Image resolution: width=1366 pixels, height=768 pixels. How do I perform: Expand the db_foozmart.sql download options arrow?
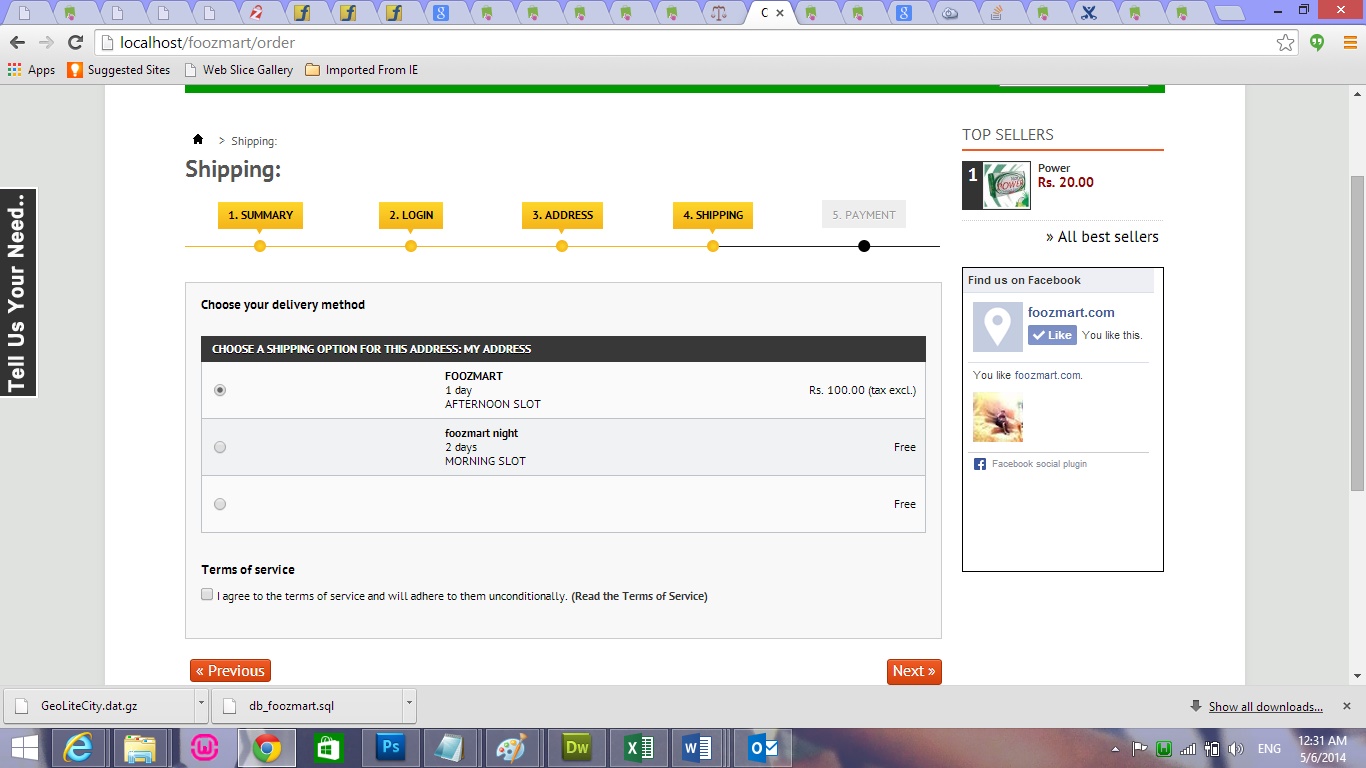click(x=409, y=705)
